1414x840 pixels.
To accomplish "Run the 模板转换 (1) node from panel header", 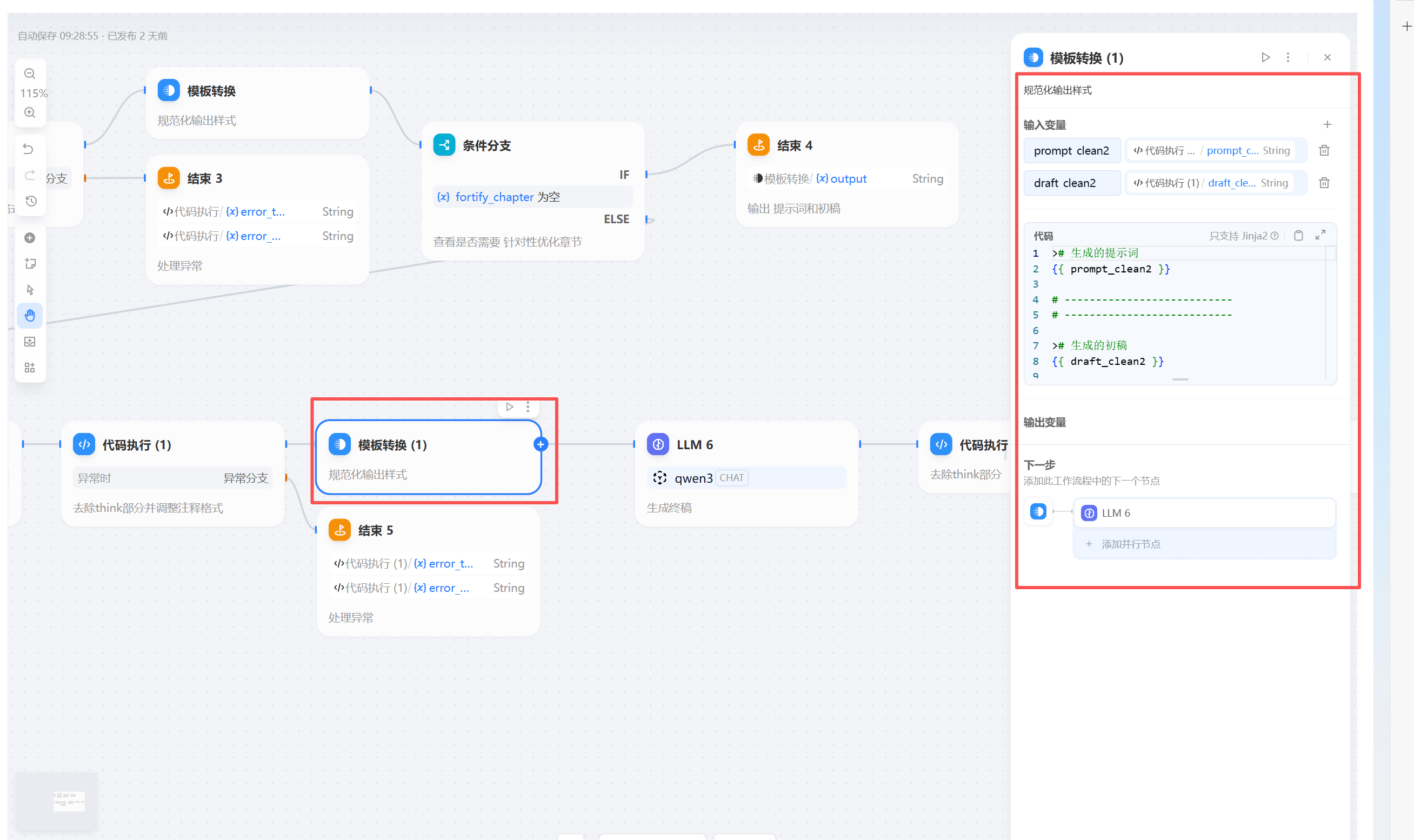I will click(1265, 58).
